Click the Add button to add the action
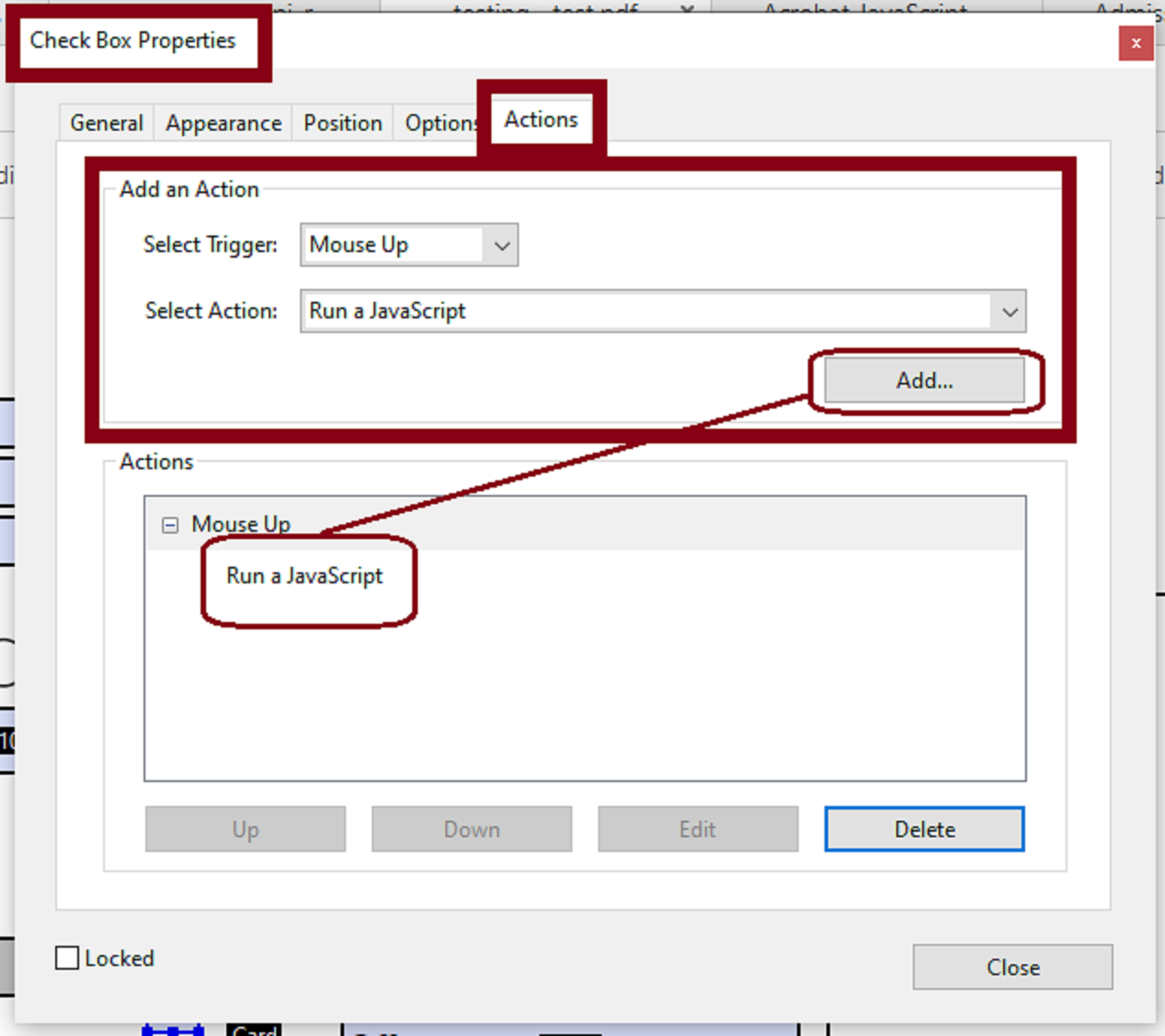Screen dimensions: 1165x1036 coord(923,381)
